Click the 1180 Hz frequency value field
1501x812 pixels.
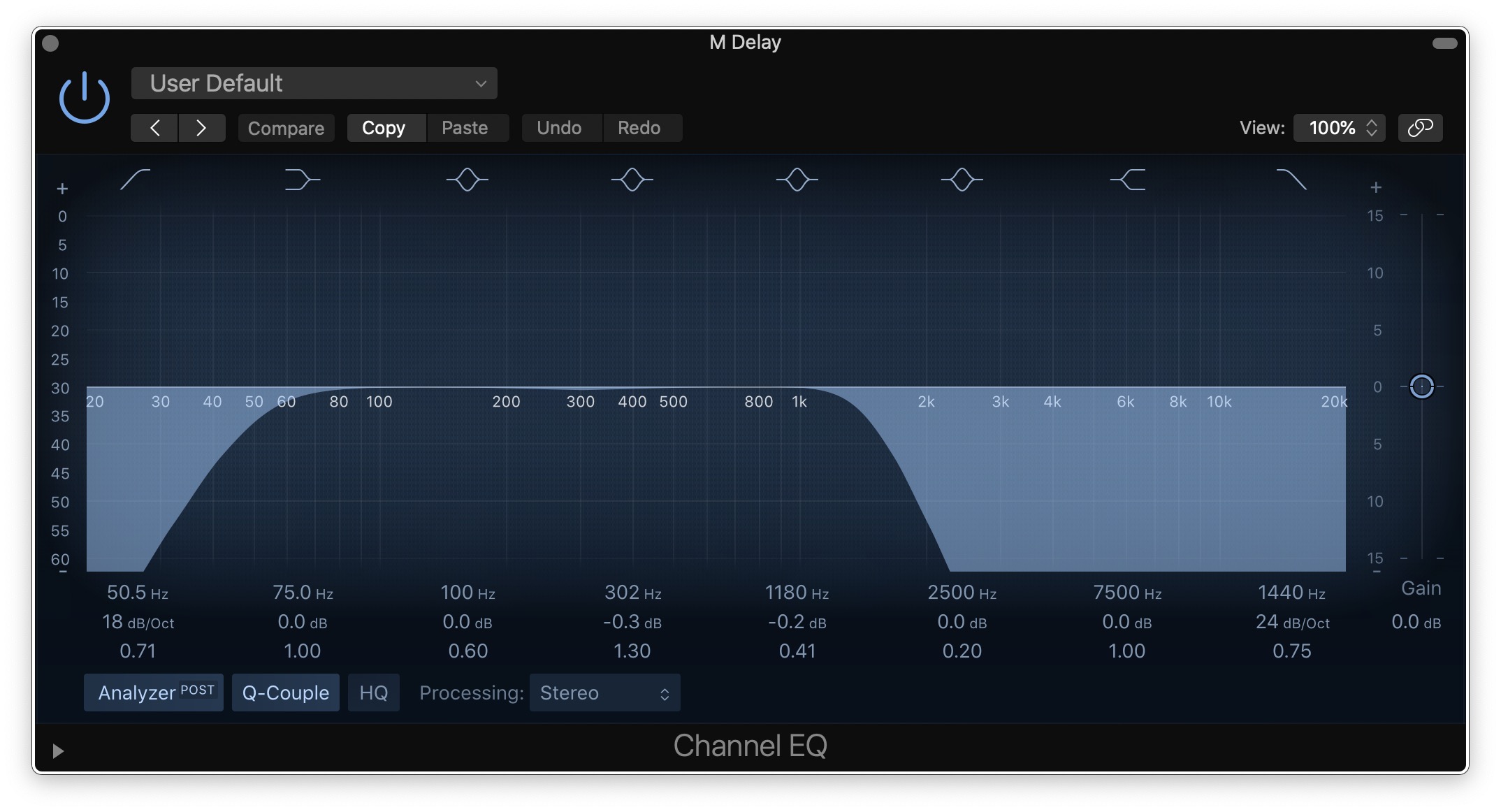click(797, 593)
